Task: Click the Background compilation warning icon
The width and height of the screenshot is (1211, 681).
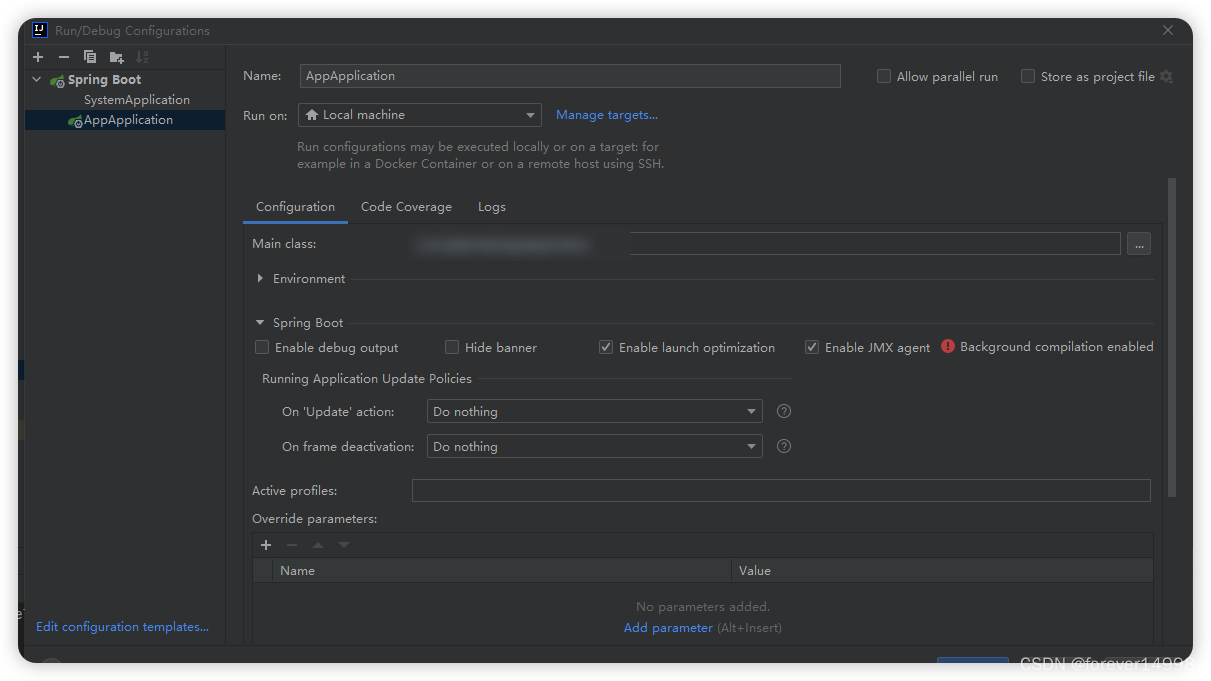Action: point(948,347)
